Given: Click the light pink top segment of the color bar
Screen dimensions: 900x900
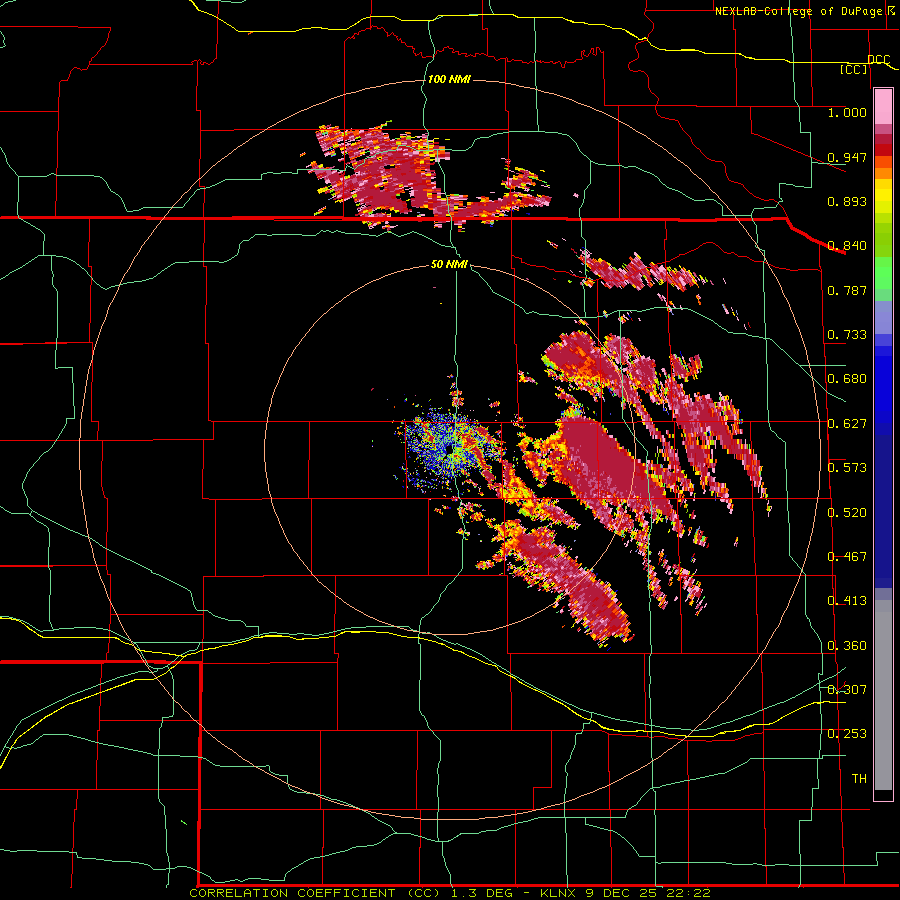Looking at the screenshot, I should pos(883,107).
